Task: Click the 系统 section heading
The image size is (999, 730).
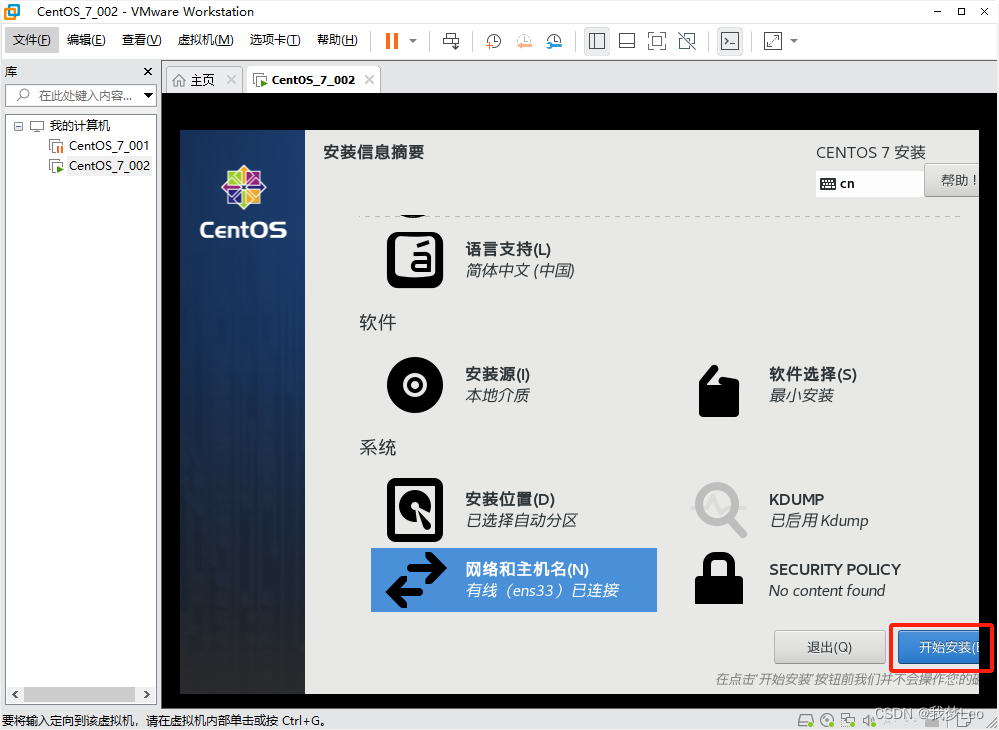Action: (x=378, y=447)
